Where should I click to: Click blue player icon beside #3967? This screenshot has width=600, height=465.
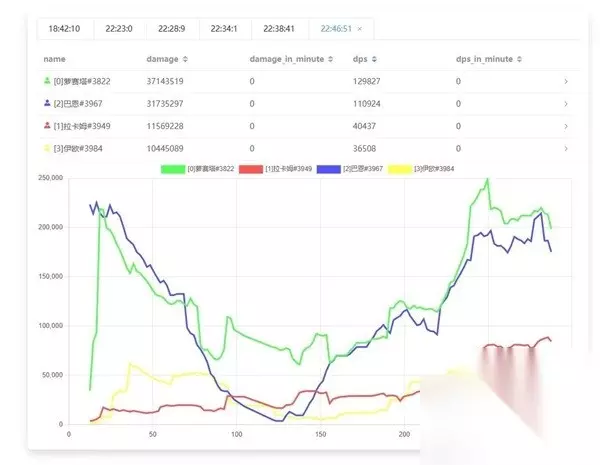point(47,103)
